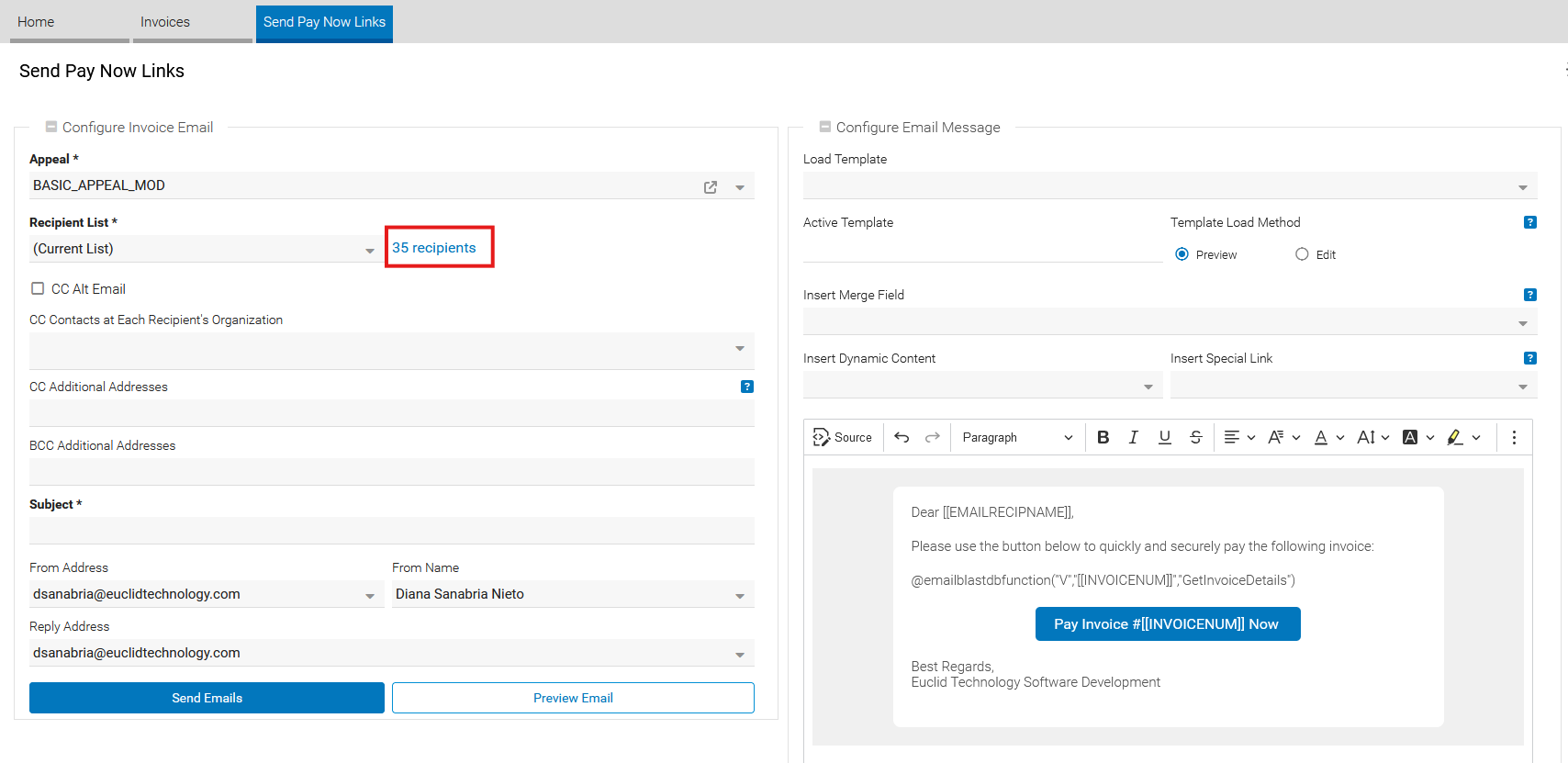The height and width of the screenshot is (763, 1568).
Task: Select Send Pay Now Links tab
Action: pos(324,22)
